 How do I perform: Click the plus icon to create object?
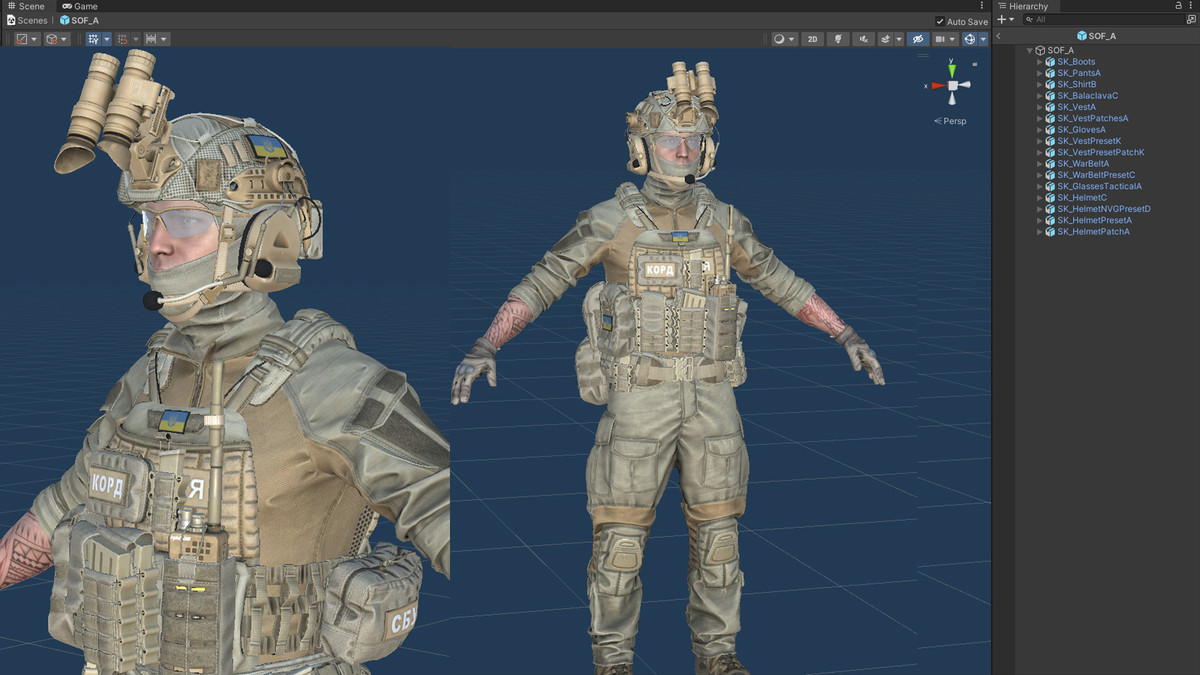tap(1002, 19)
